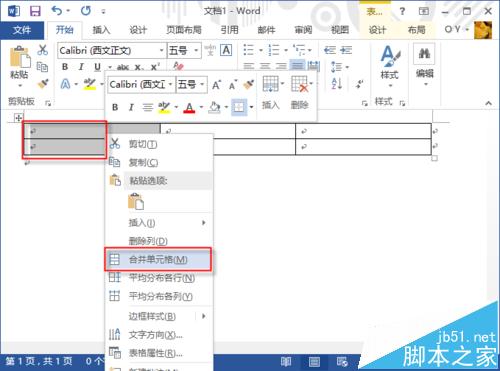
Task: Open 表格属性(R)... from context menu
Action: pyautogui.click(x=158, y=353)
